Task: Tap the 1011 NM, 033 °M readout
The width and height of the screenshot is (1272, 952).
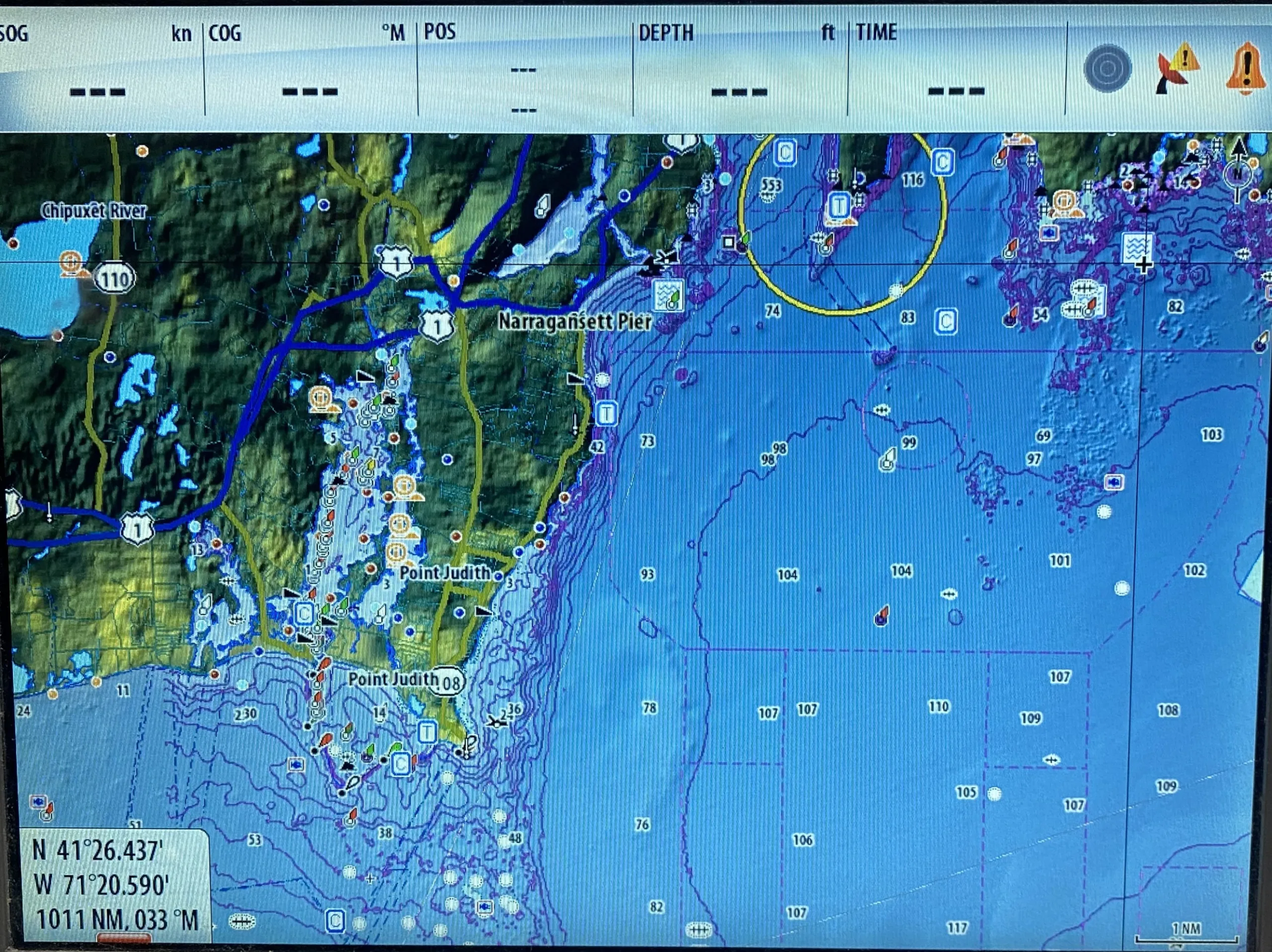Action: [x=117, y=920]
